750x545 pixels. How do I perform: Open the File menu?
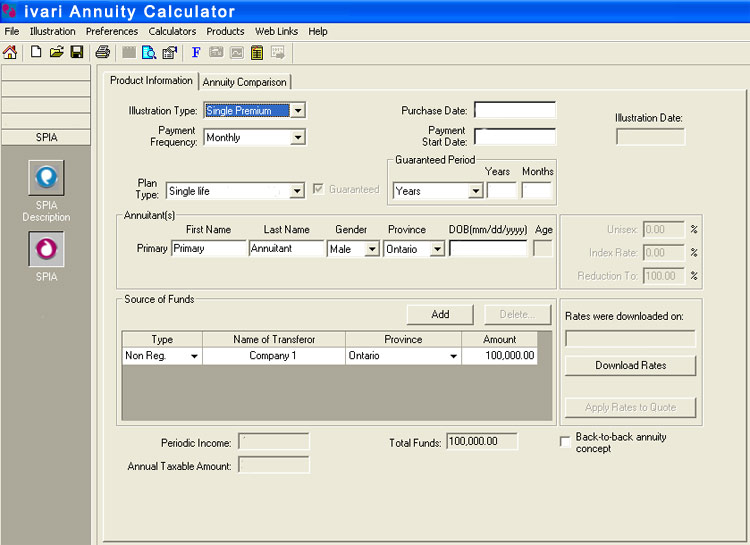pos(11,32)
